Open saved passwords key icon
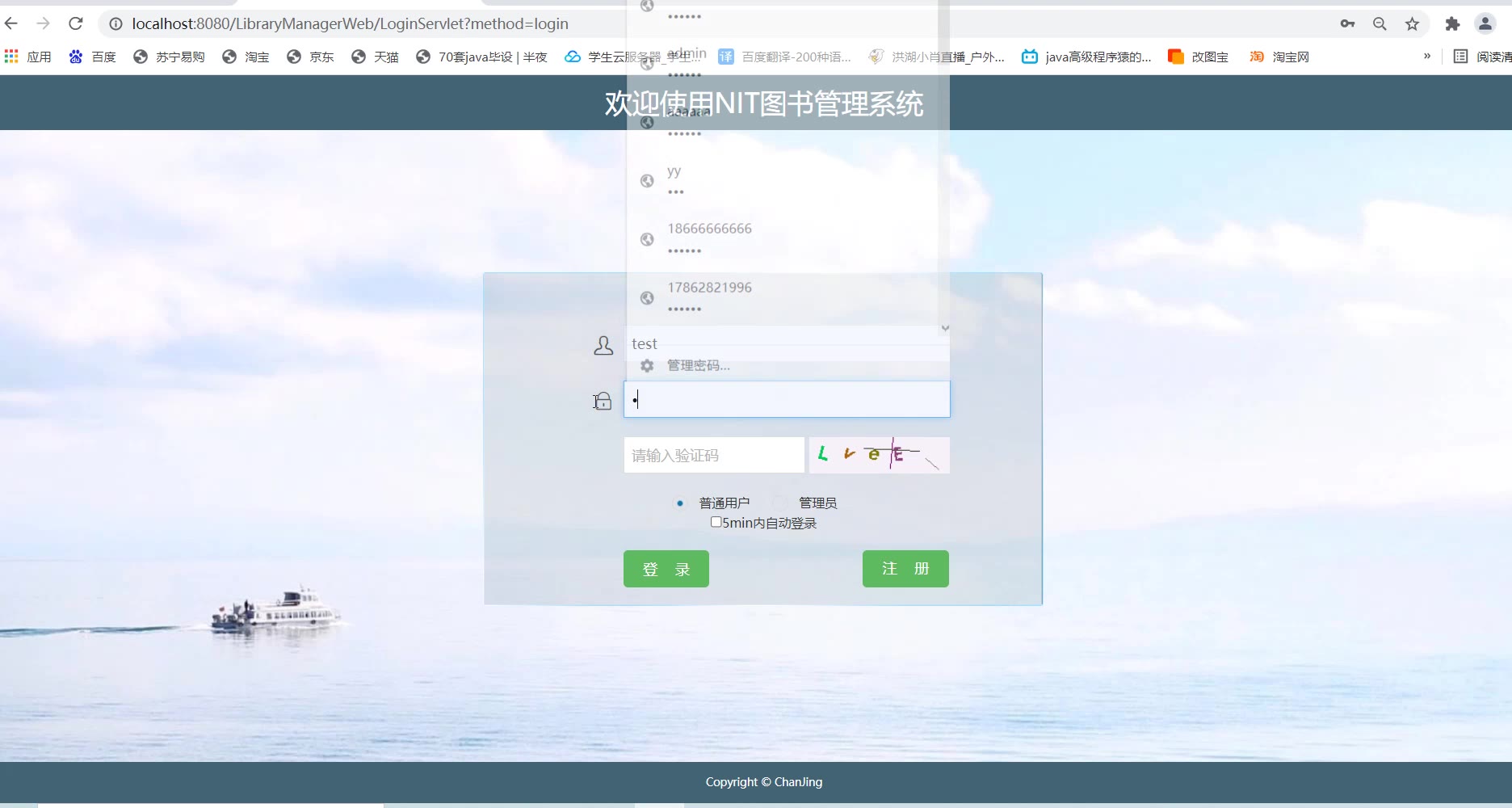Viewport: 1512px width, 808px height. coord(1347,24)
